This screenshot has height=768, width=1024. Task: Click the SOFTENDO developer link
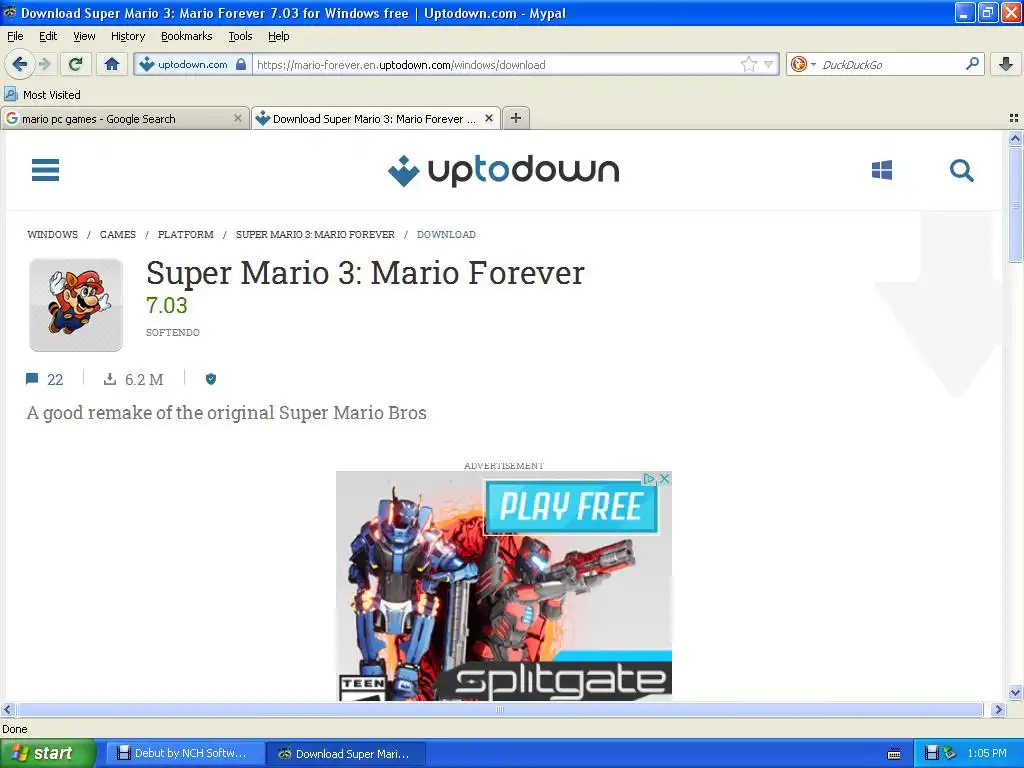click(172, 332)
